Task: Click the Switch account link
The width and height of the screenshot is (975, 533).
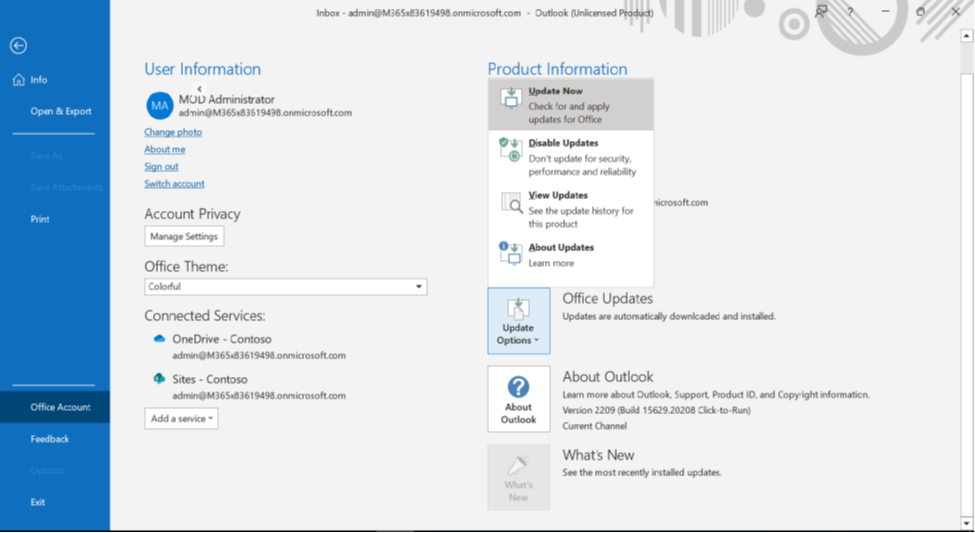Action: pyautogui.click(x=174, y=183)
